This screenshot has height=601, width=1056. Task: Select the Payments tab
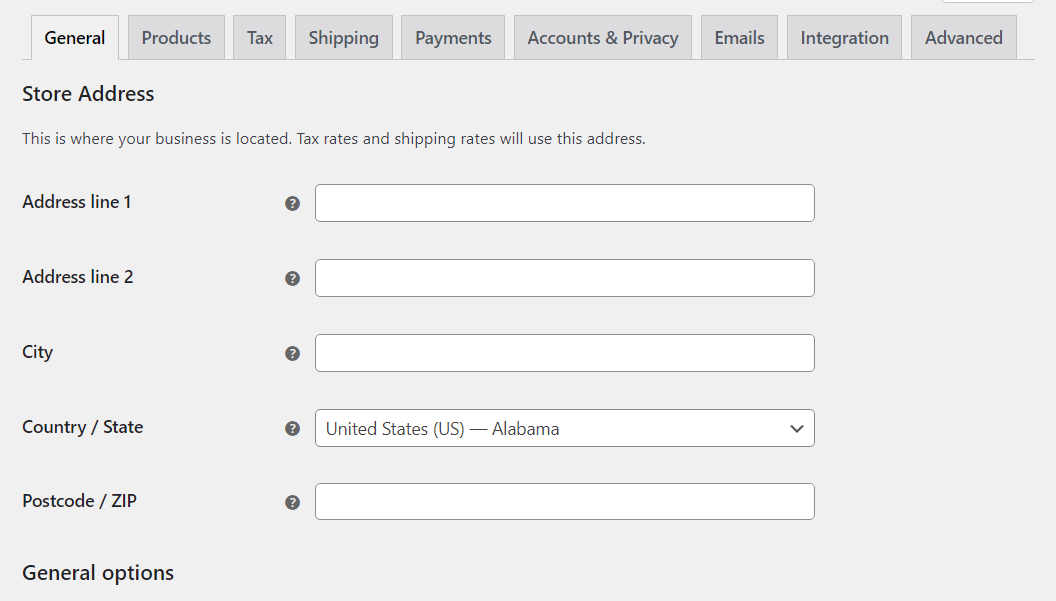[x=452, y=37]
